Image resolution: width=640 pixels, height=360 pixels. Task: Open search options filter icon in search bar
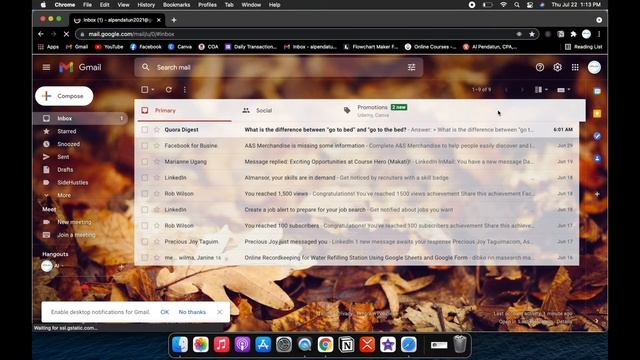[411, 67]
